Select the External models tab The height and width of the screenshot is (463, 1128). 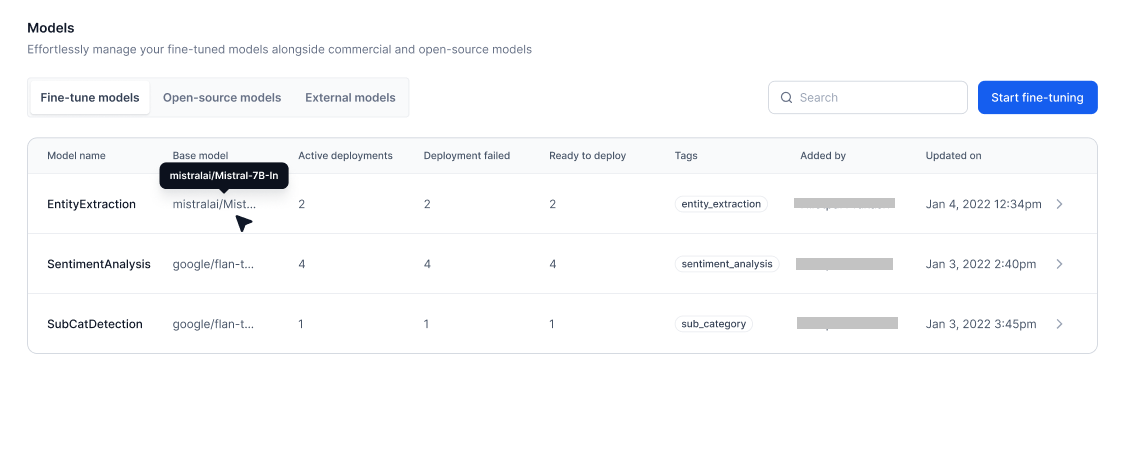pos(350,98)
